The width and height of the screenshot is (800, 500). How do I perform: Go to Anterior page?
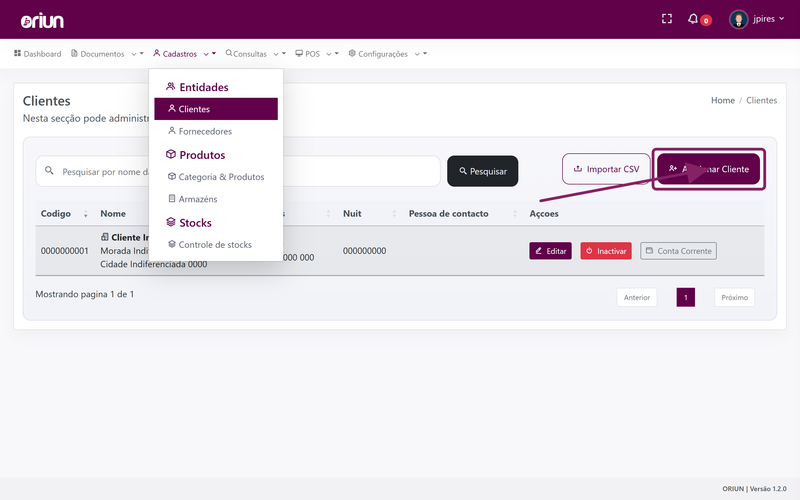pos(637,297)
